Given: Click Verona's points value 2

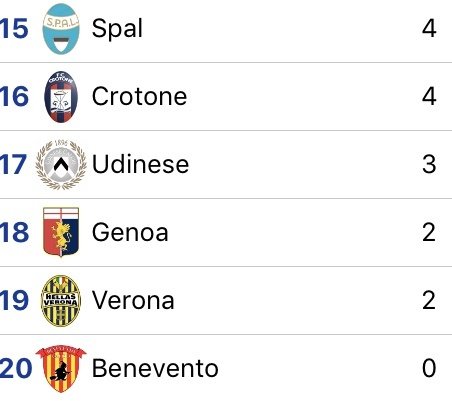Looking at the screenshot, I should 429,300.
